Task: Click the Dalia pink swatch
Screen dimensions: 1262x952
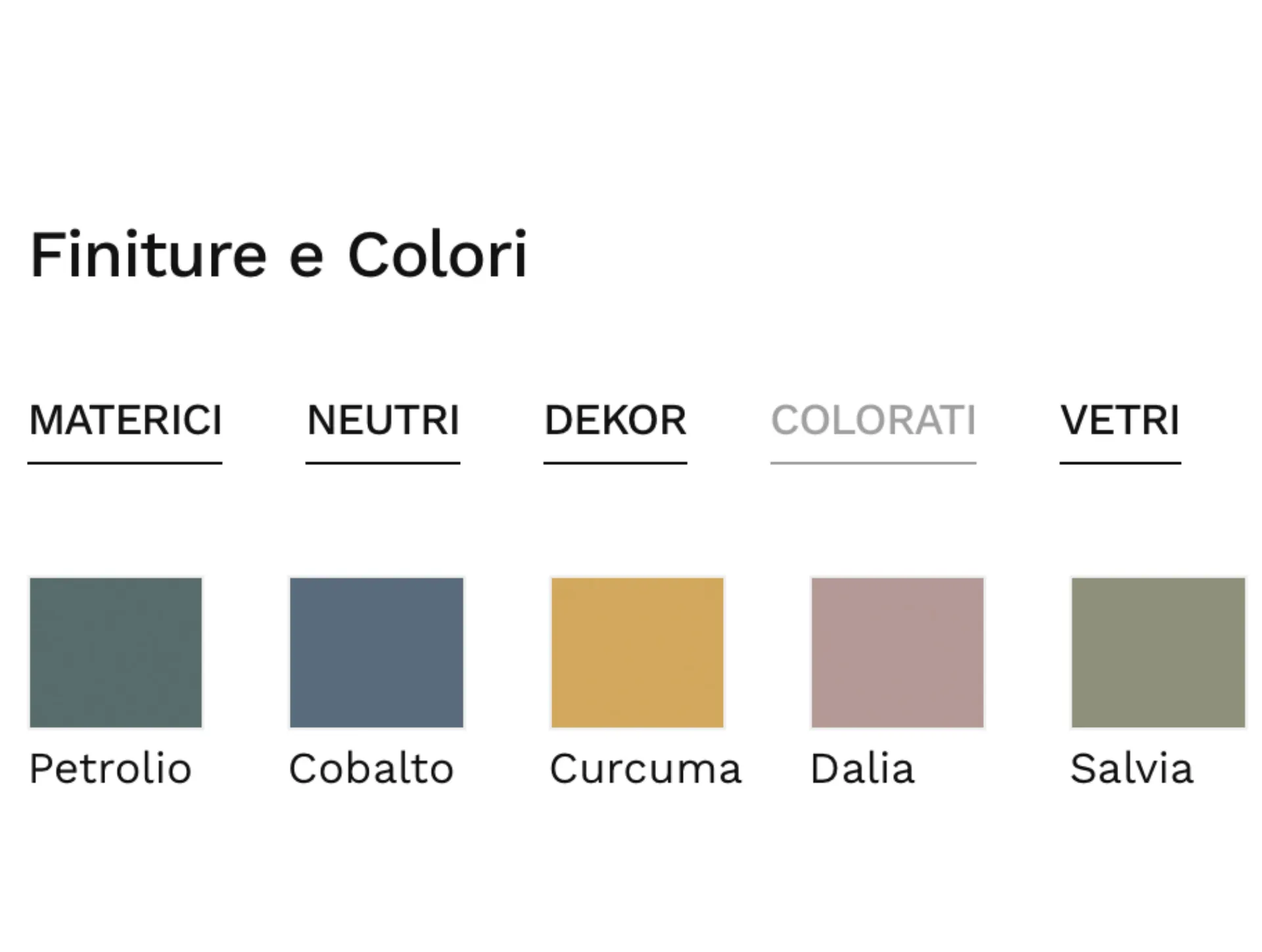Action: tap(898, 652)
